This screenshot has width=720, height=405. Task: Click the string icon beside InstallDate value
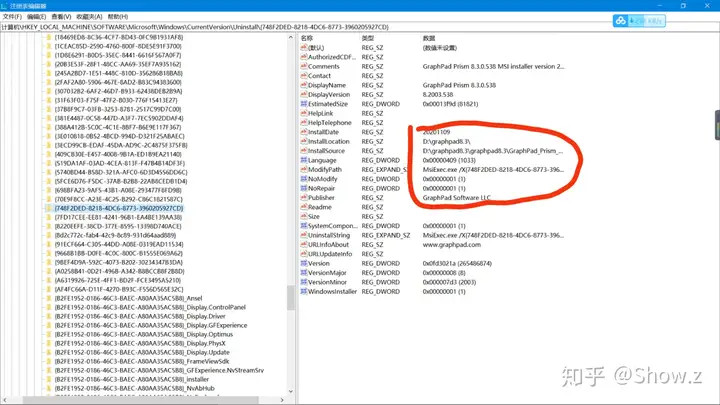(x=304, y=132)
